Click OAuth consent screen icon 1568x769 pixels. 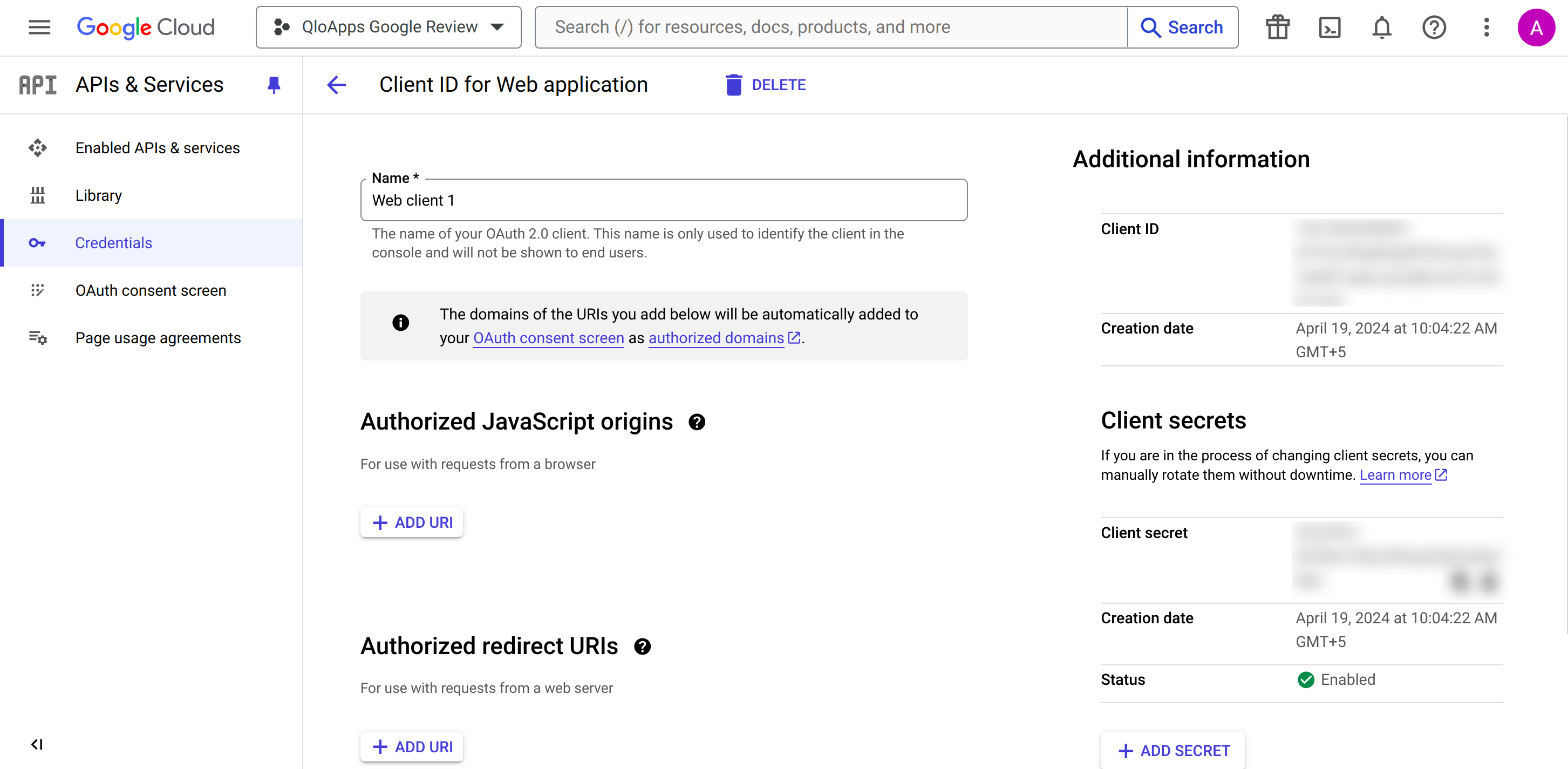(36, 290)
